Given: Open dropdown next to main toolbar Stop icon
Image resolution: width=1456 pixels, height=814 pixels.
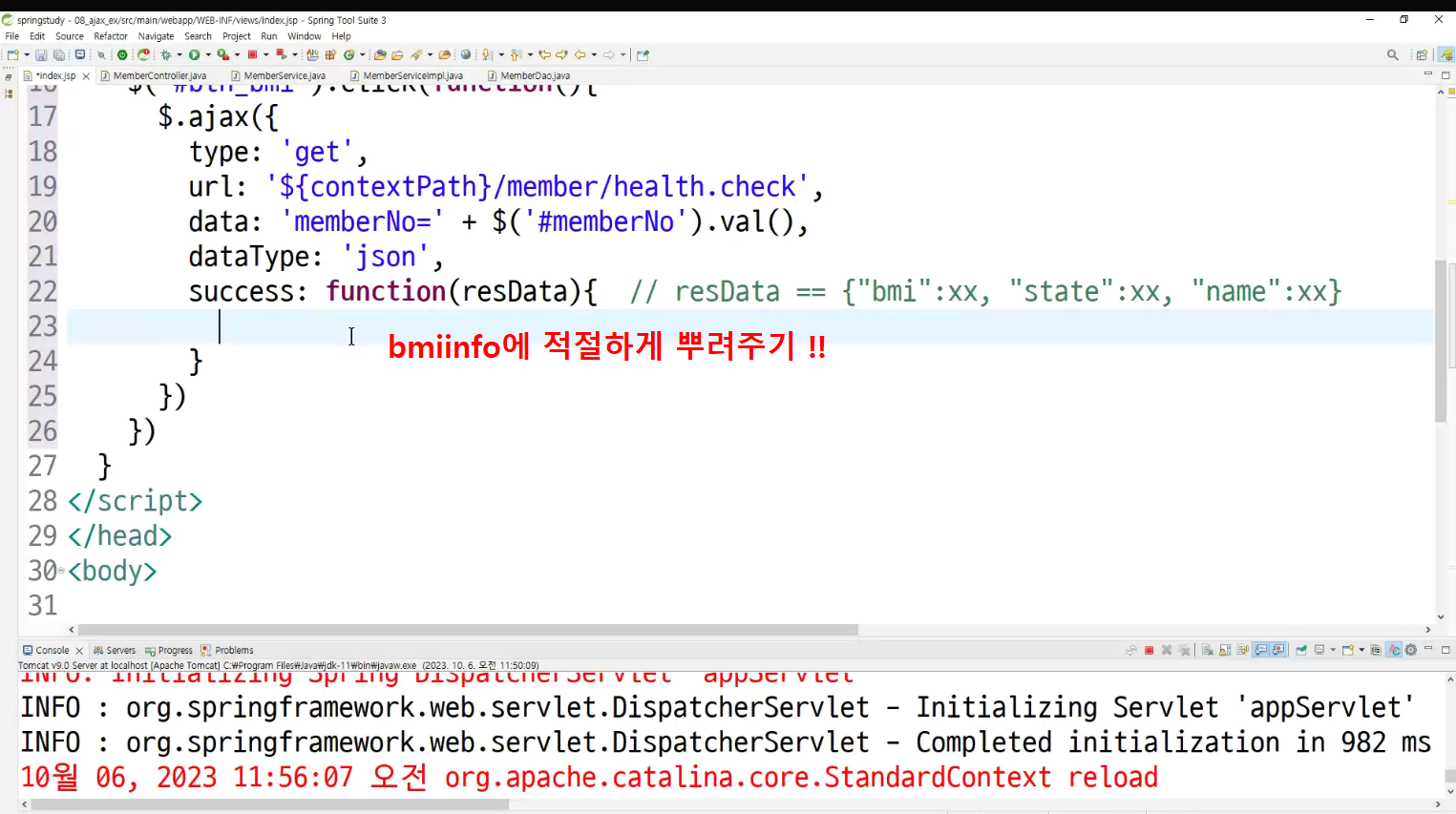Looking at the screenshot, I should [x=266, y=55].
